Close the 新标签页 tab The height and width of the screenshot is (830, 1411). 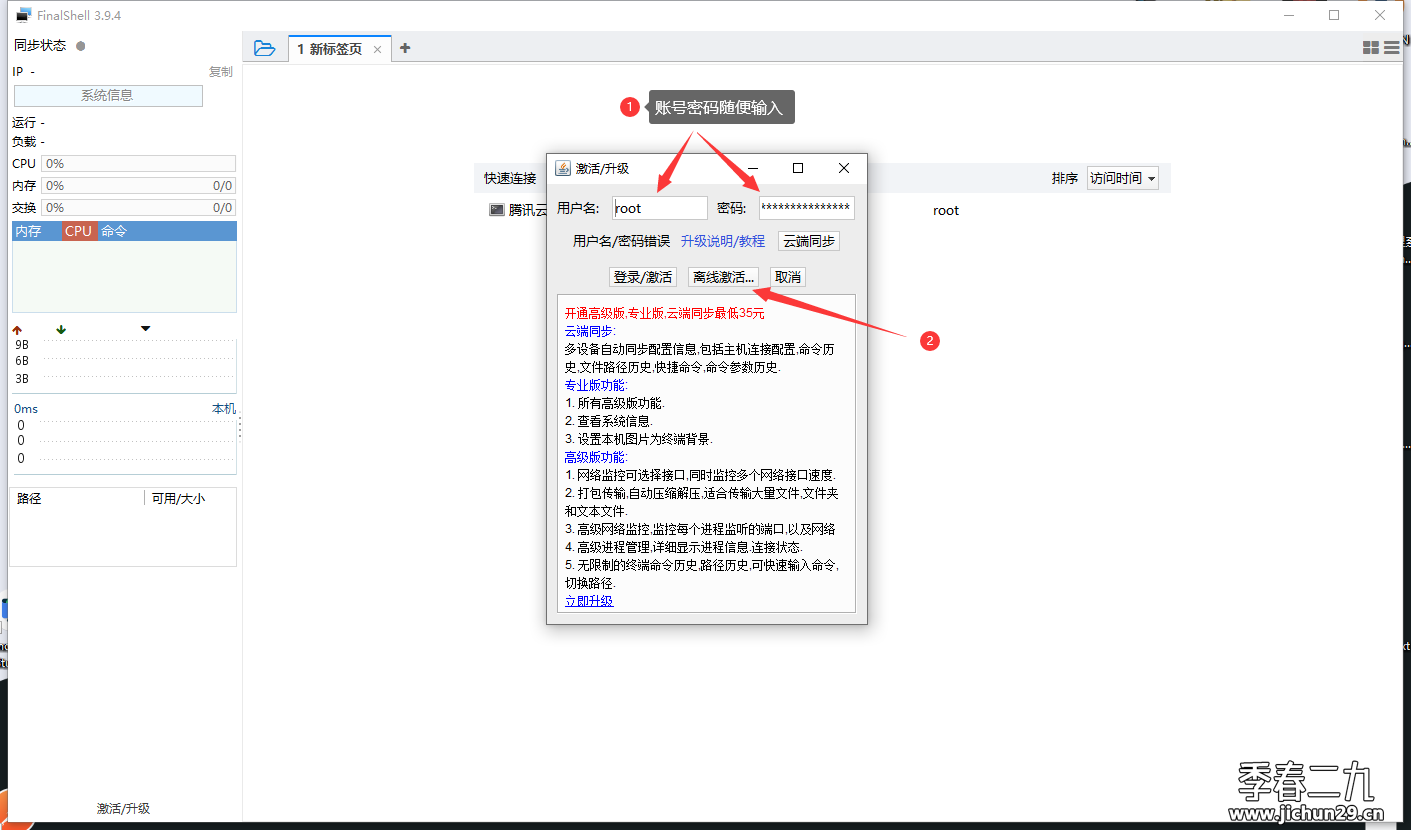coord(377,49)
